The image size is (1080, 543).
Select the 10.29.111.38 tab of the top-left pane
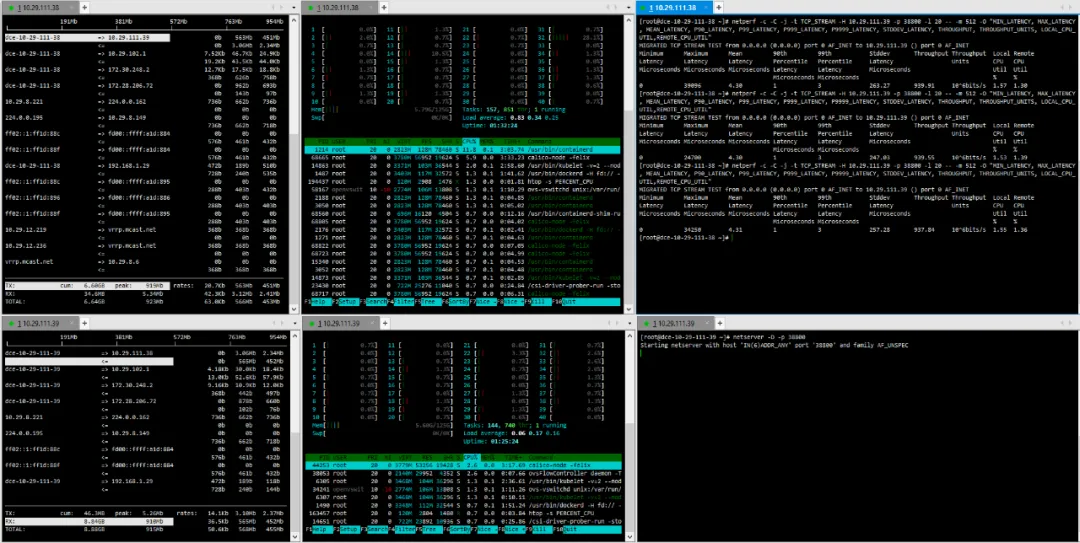(x=41, y=7)
